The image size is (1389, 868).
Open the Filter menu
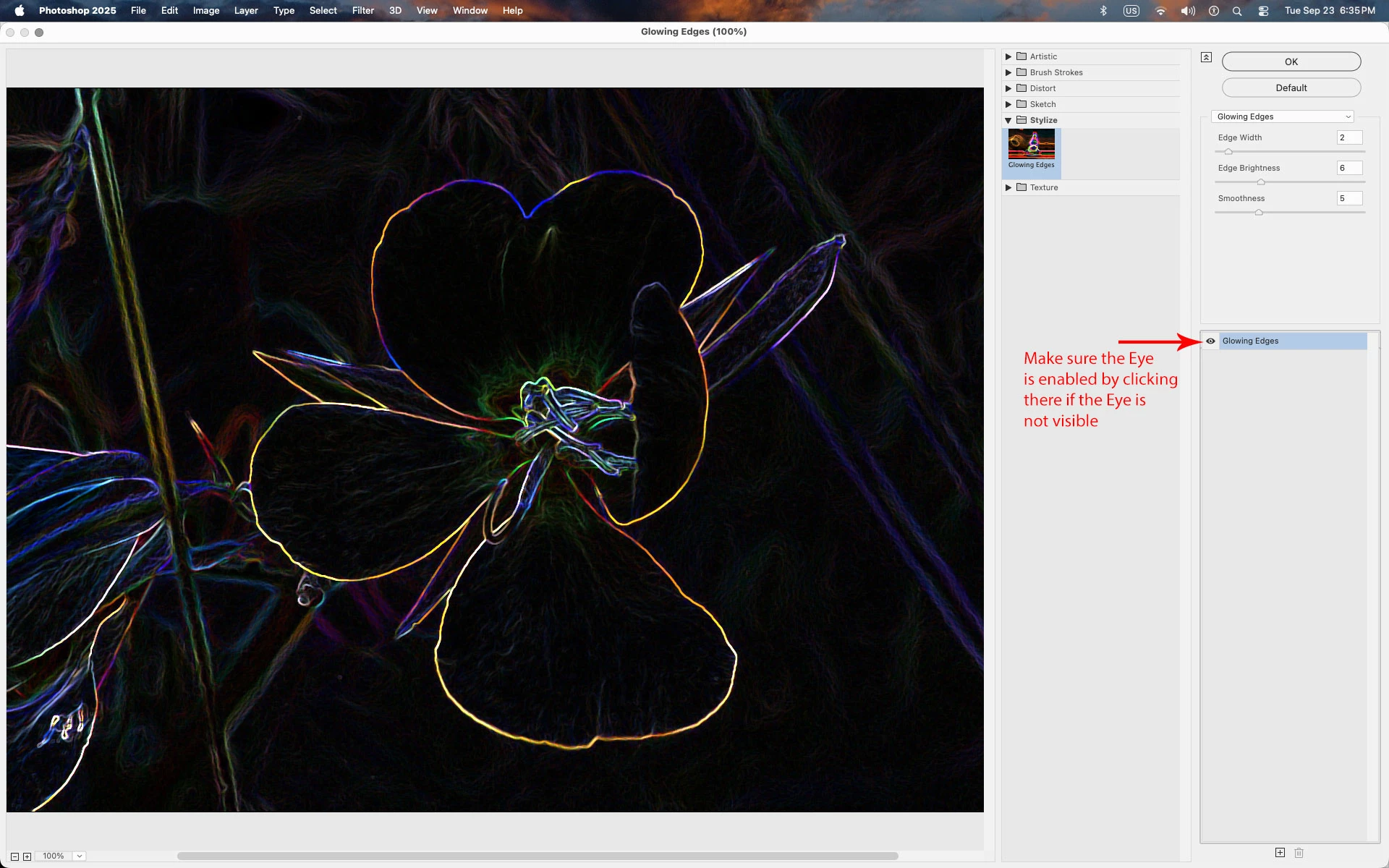(362, 11)
